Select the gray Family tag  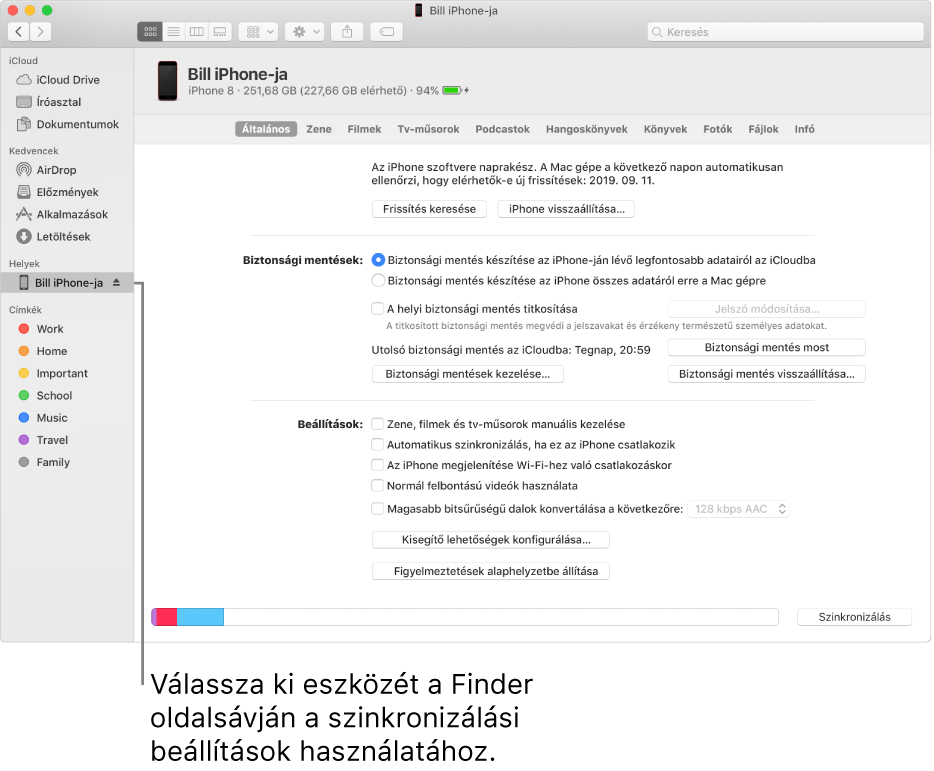[x=67, y=462]
